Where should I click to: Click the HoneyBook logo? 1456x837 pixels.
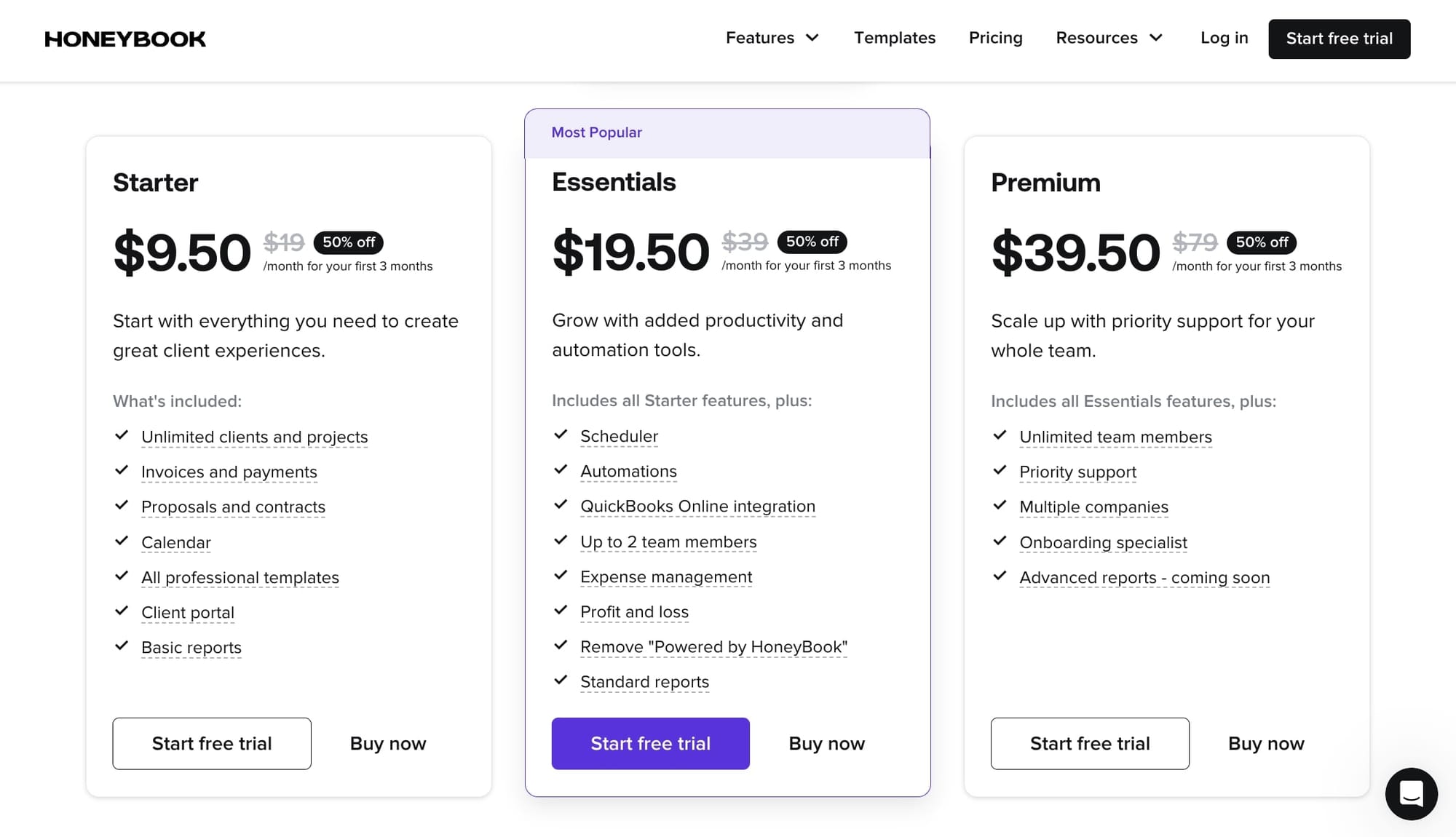125,39
